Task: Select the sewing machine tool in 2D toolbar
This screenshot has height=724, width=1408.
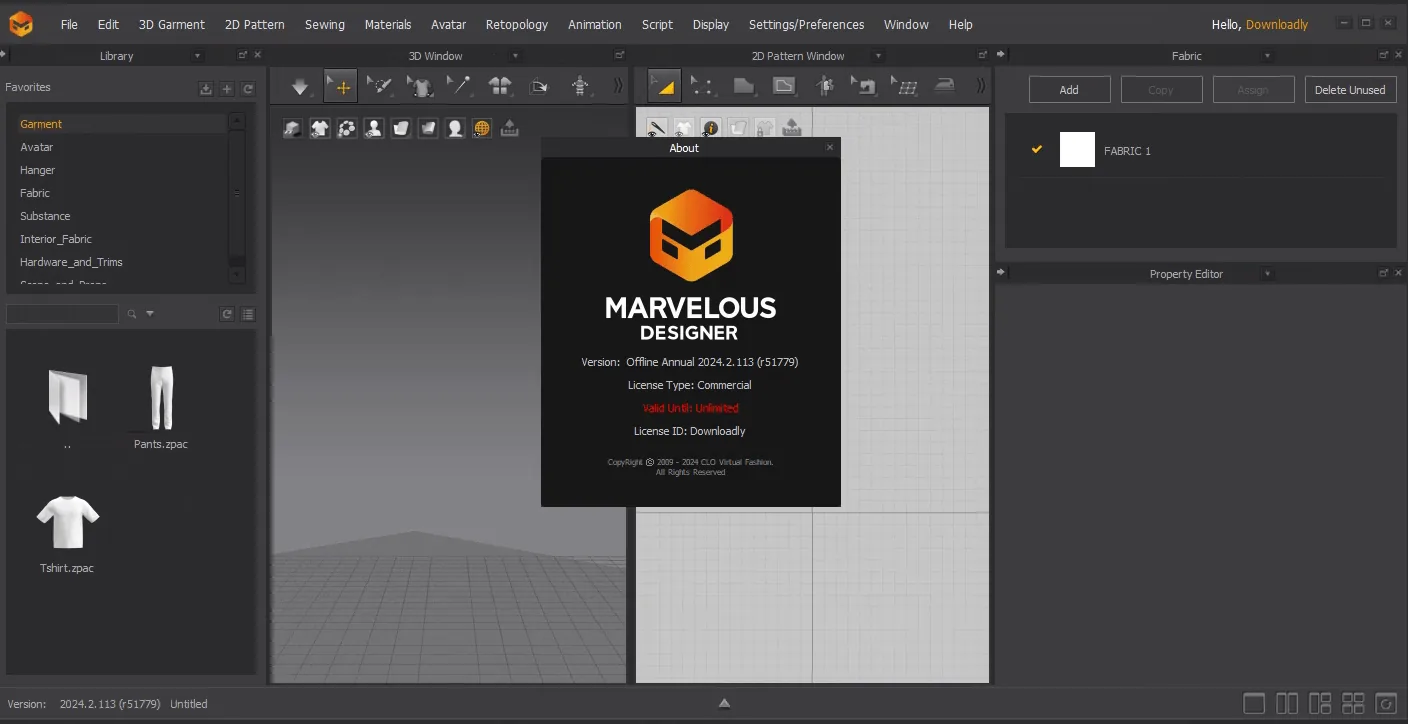Action: tap(862, 87)
